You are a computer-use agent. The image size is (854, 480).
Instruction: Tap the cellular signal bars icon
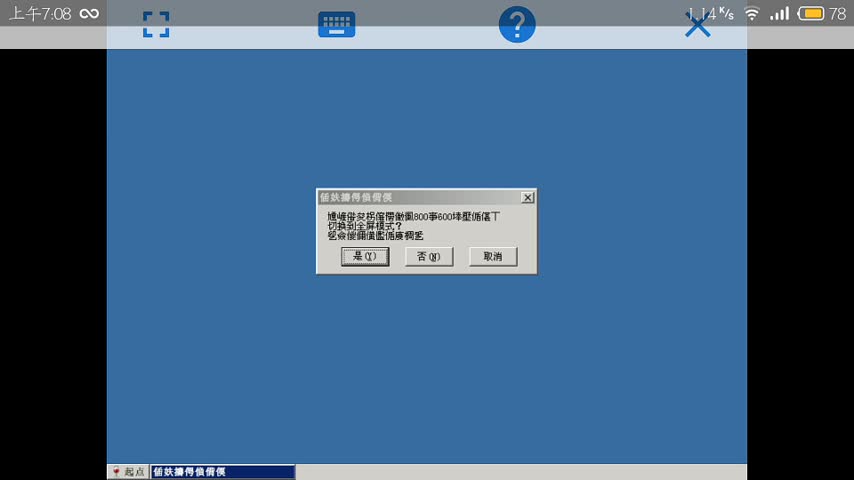click(x=780, y=13)
